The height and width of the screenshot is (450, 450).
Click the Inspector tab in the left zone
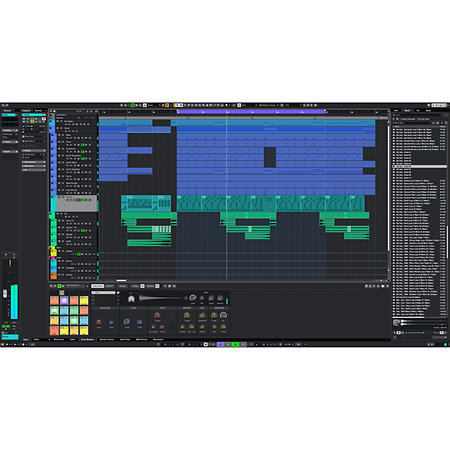26,110
